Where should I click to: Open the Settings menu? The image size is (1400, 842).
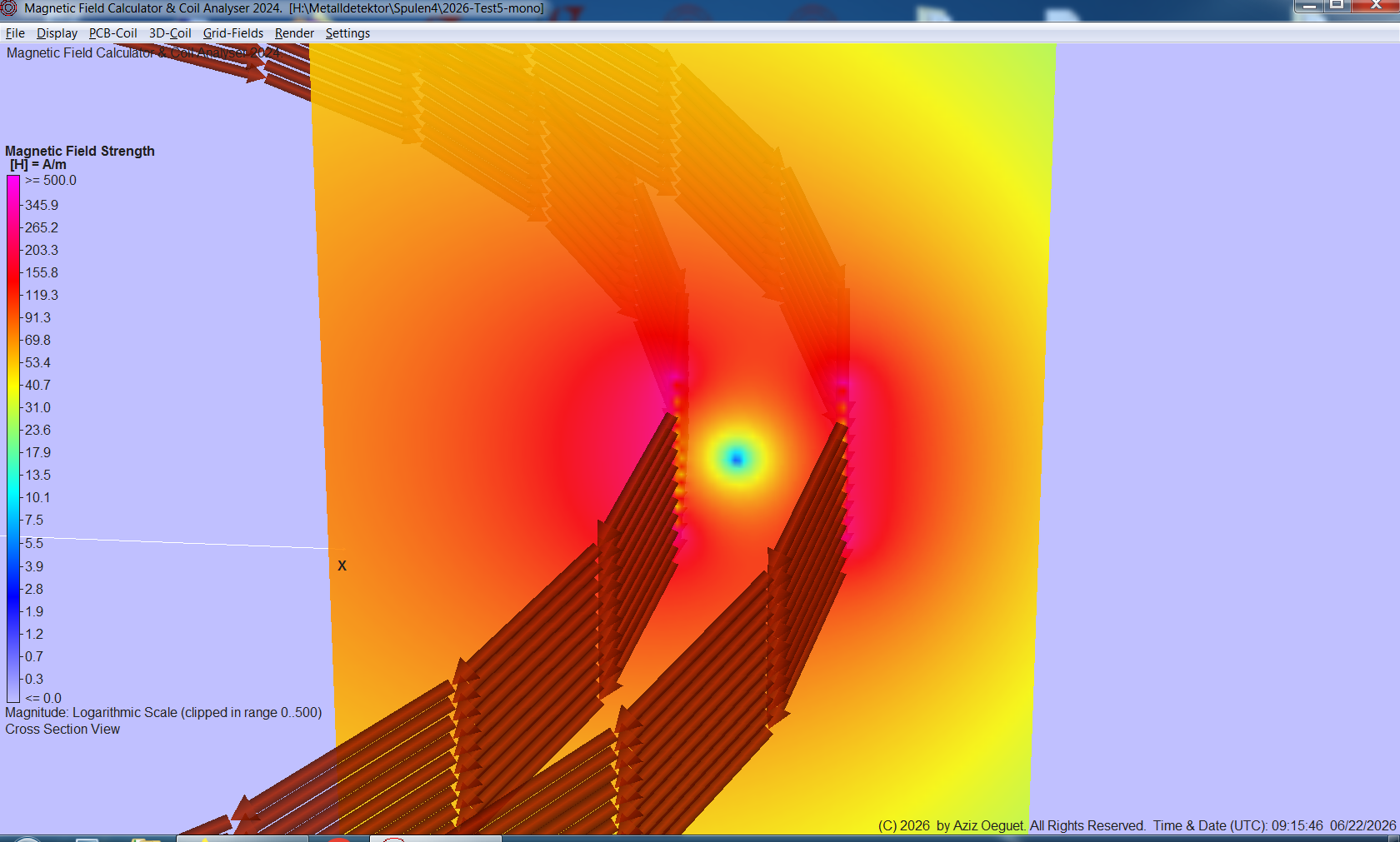(347, 33)
